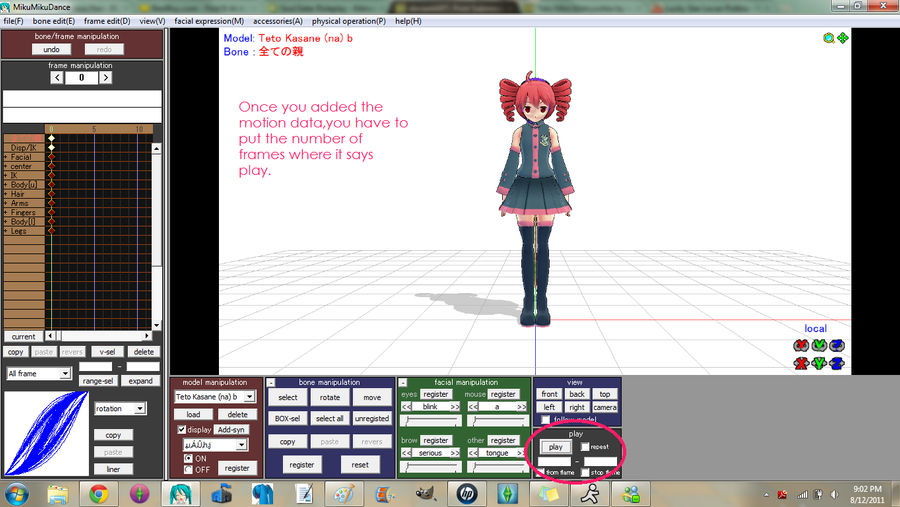900x507 pixels.
Task: Click the green Y move axis icon
Action: (819, 363)
